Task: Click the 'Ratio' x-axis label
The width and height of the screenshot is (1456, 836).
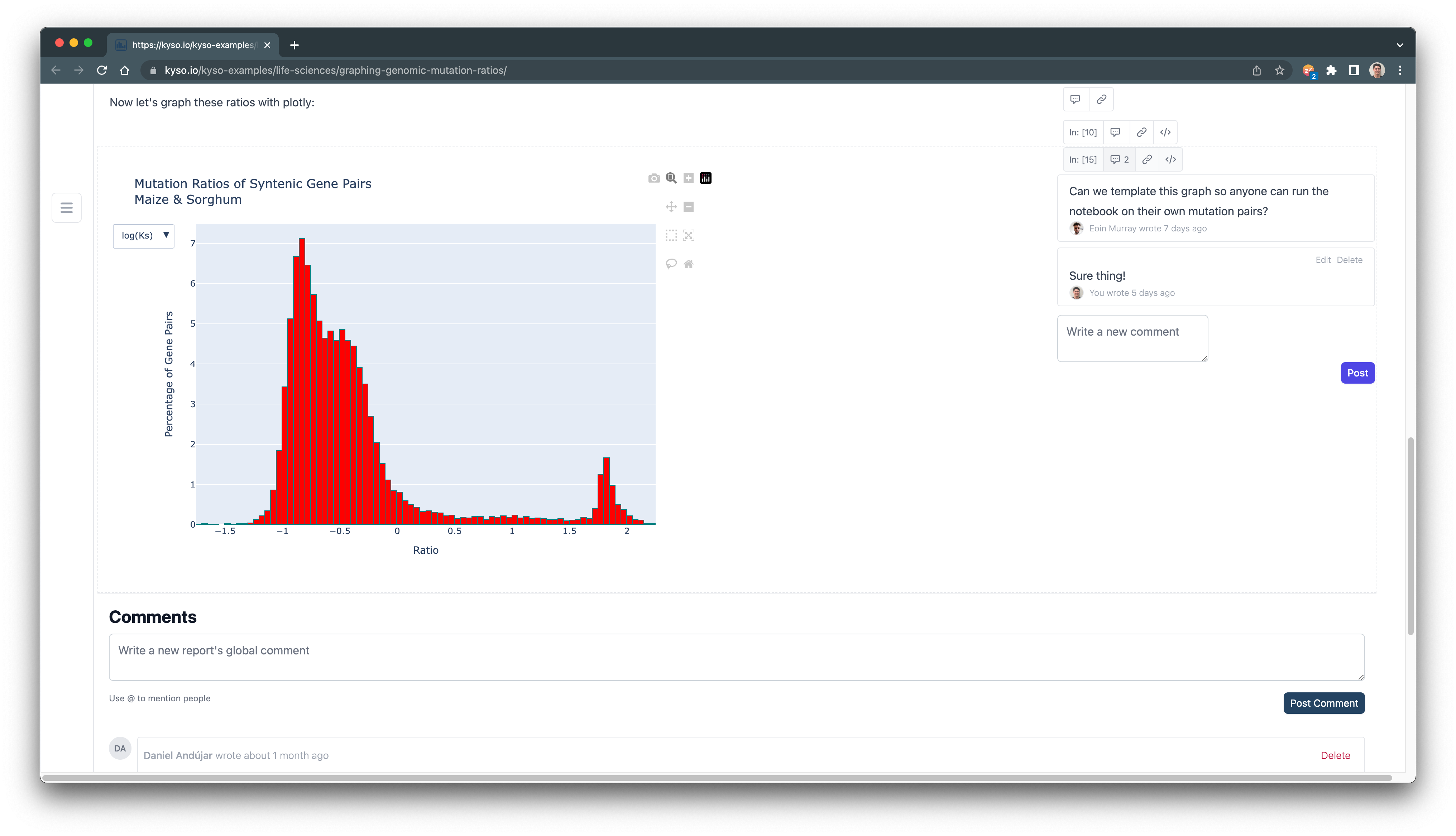Action: point(425,550)
